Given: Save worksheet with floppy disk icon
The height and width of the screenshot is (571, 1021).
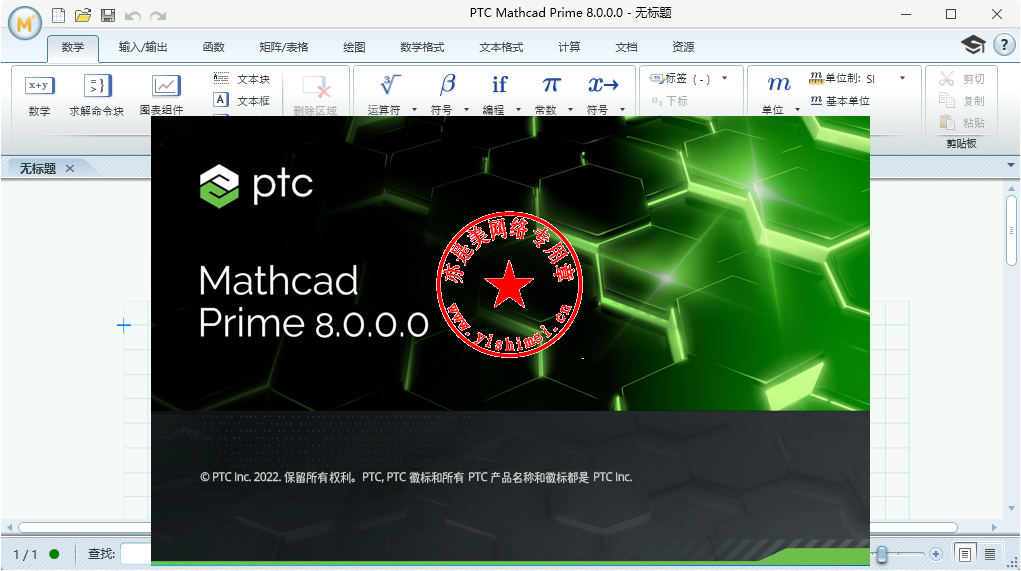Looking at the screenshot, I should pyautogui.click(x=108, y=15).
